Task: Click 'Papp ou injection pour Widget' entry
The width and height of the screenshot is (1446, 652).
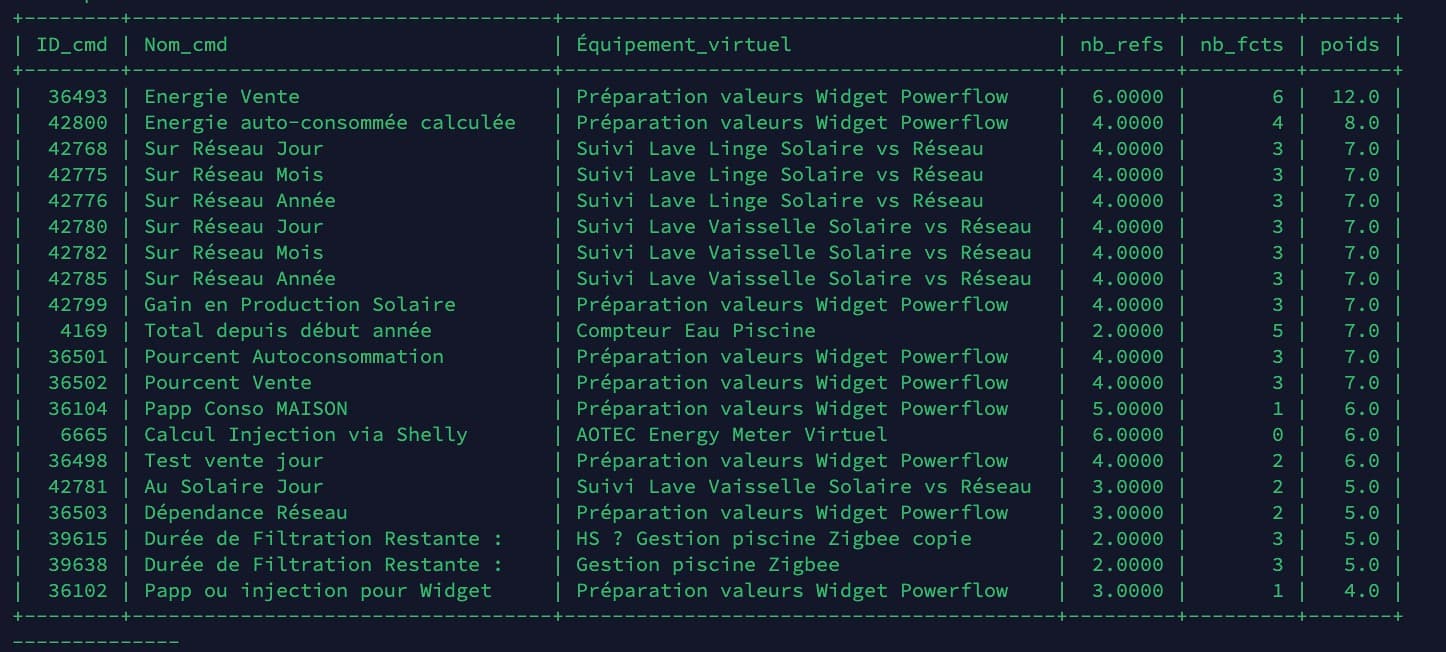Action: [317, 591]
